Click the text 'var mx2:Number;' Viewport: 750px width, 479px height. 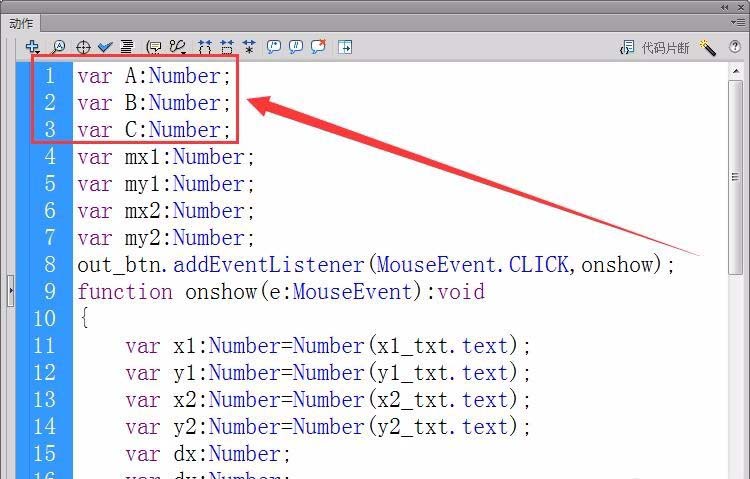pos(166,211)
